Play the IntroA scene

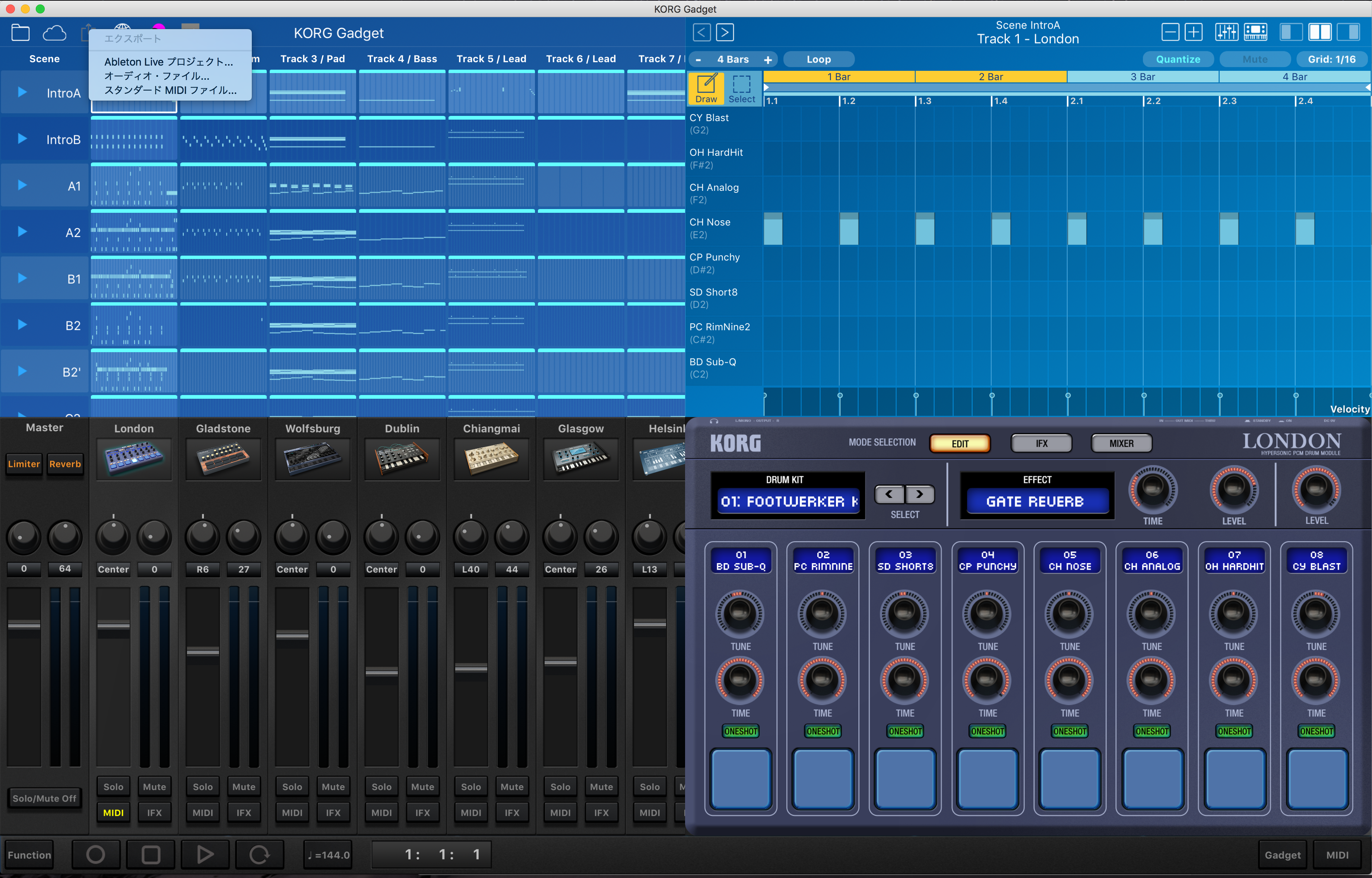22,92
